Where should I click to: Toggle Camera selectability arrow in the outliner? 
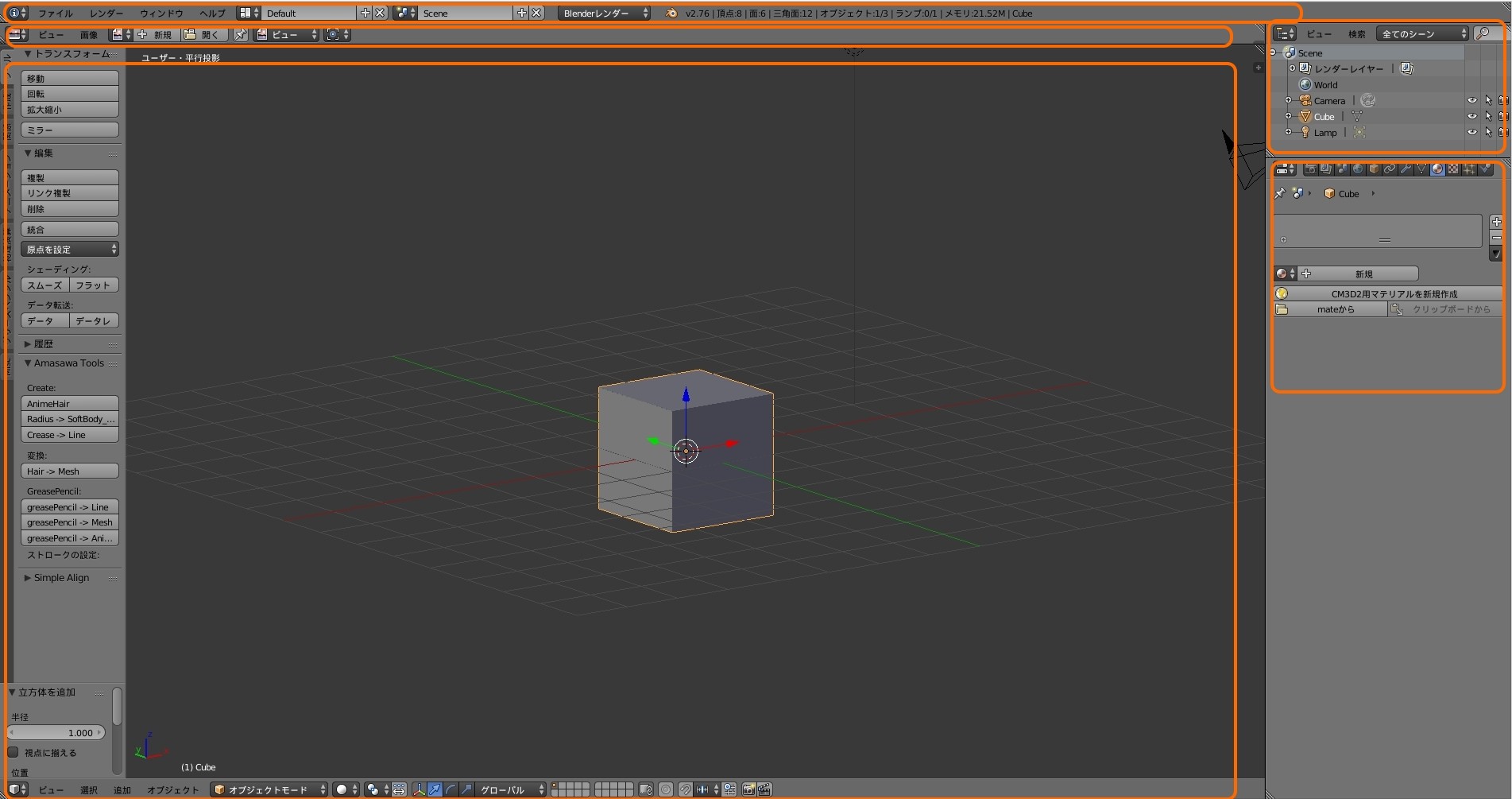coord(1488,100)
